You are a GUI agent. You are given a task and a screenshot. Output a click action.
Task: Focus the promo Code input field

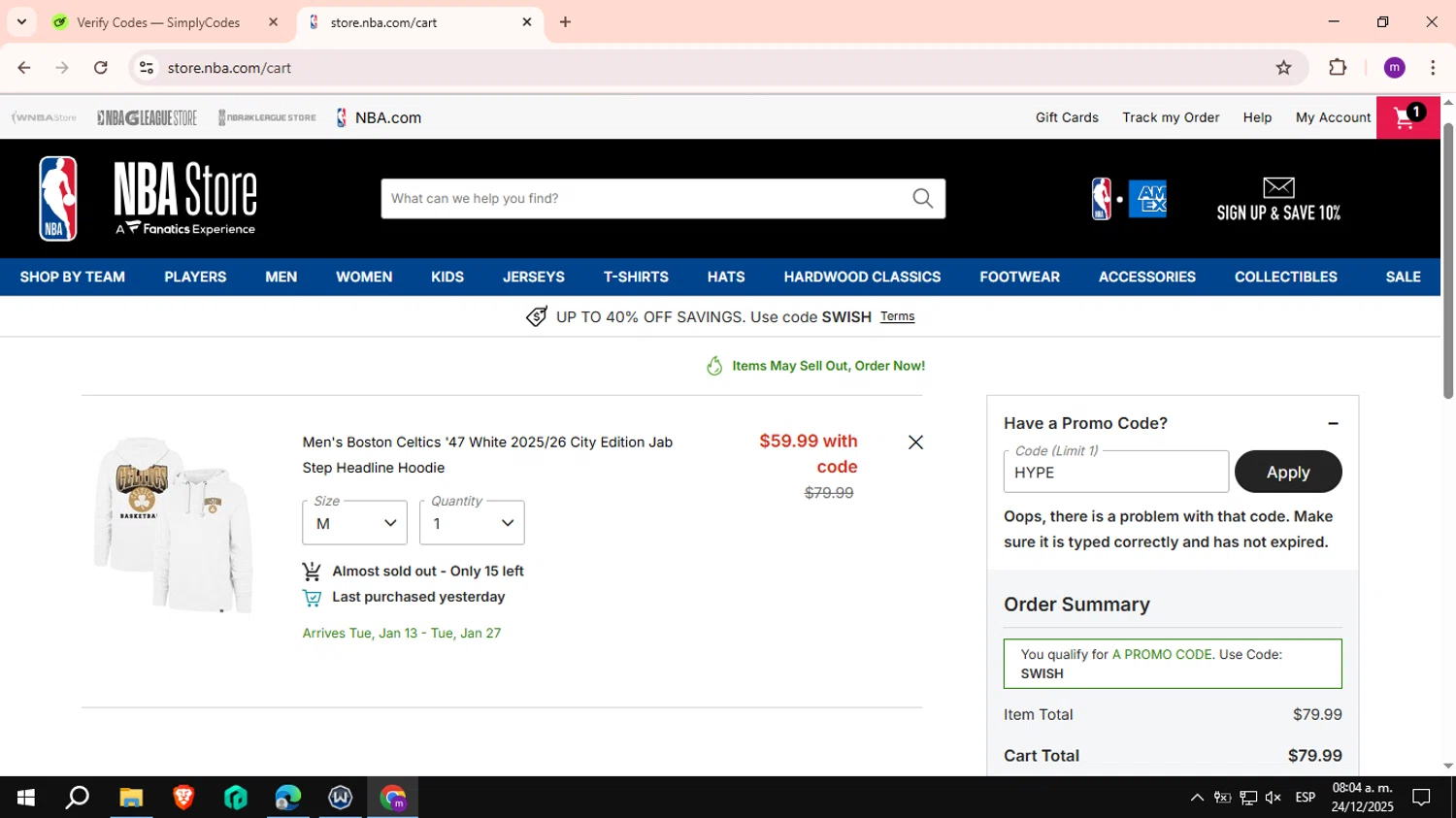[1115, 472]
